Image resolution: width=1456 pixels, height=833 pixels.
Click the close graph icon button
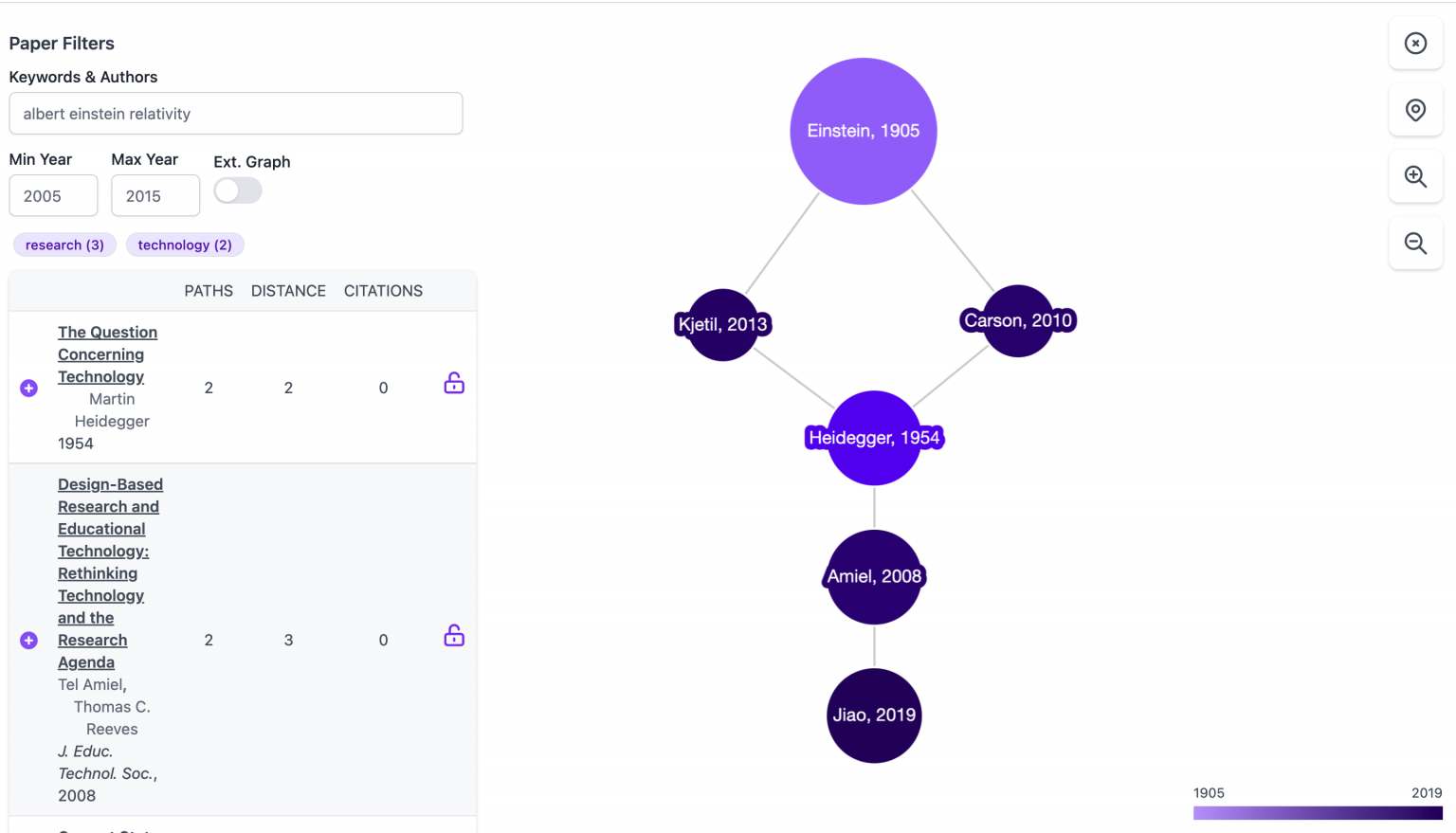[1415, 44]
